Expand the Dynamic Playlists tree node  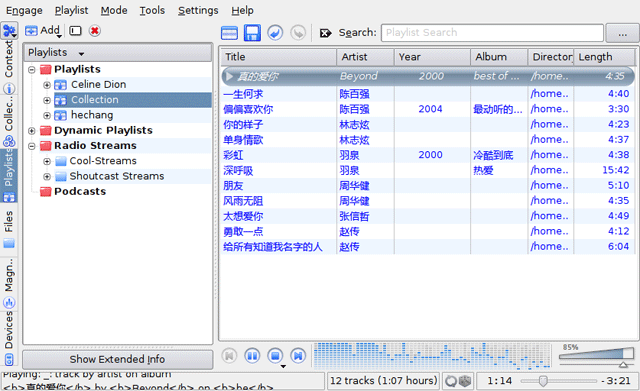pyautogui.click(x=32, y=131)
